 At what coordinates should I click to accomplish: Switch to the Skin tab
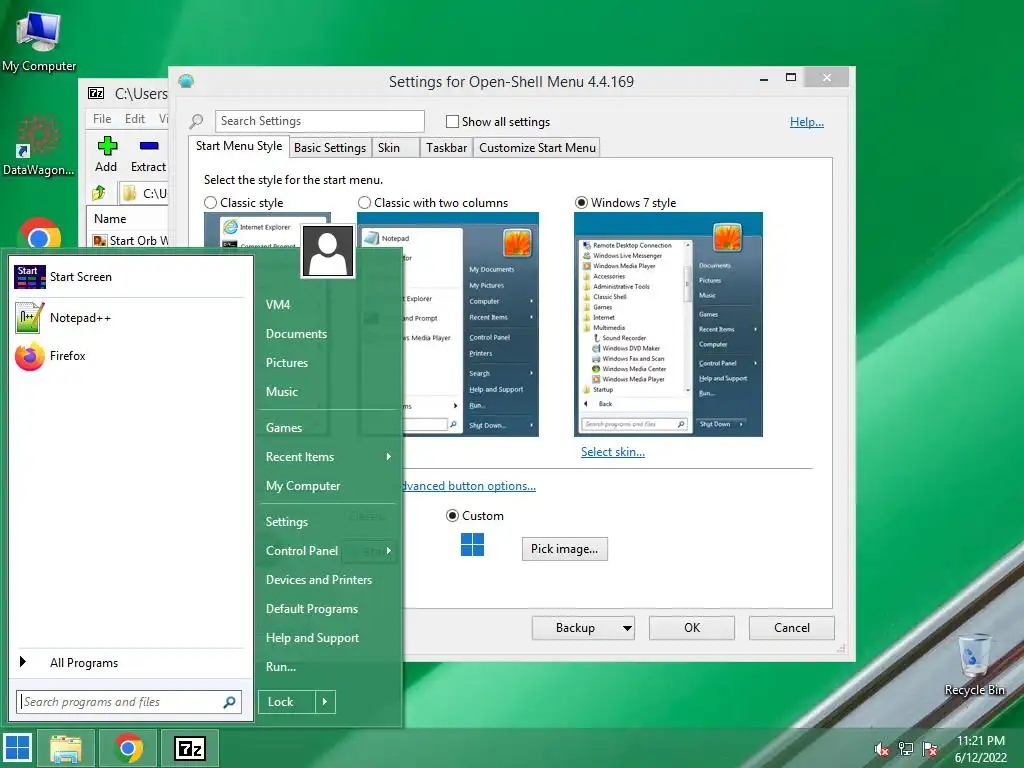(395, 148)
